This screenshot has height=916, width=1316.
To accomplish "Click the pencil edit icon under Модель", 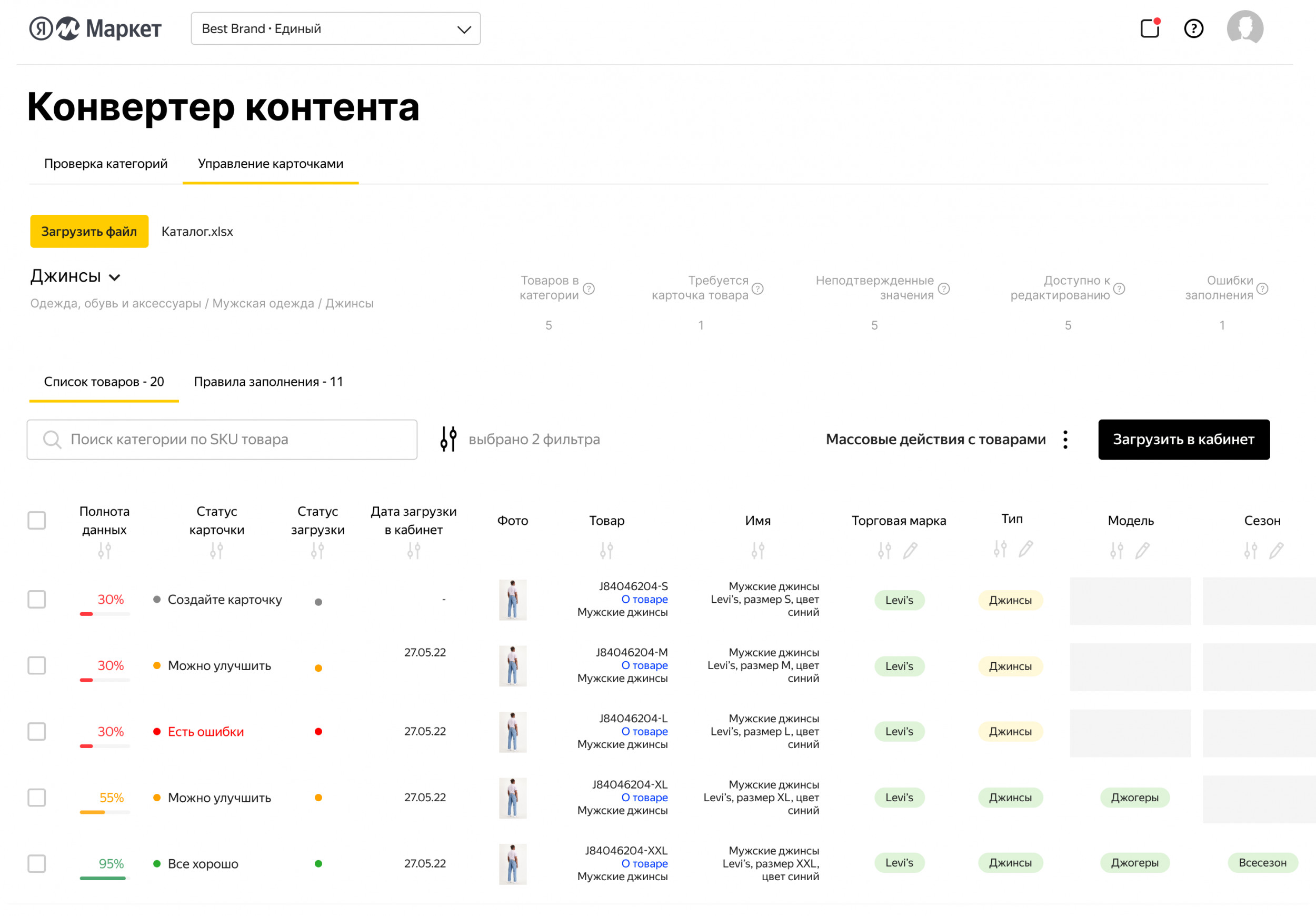I will 1142,550.
